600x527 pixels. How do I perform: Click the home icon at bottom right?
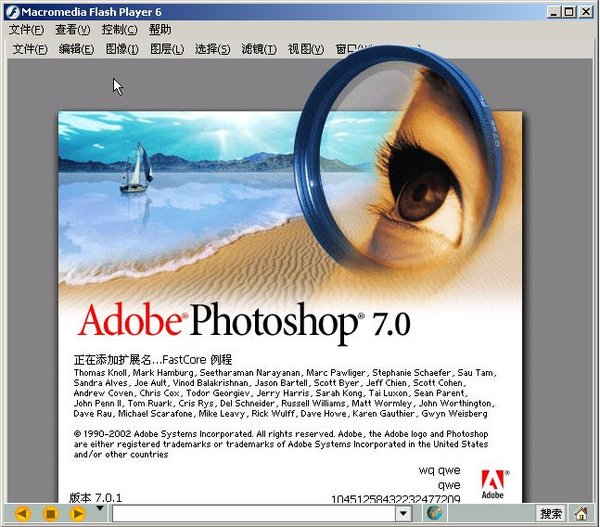click(x=581, y=514)
